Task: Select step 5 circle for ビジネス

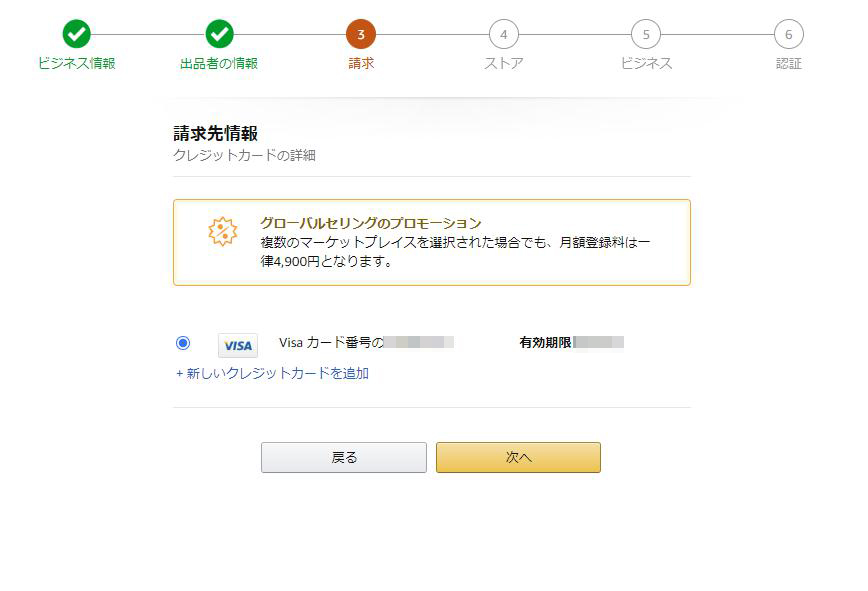Action: coord(646,34)
